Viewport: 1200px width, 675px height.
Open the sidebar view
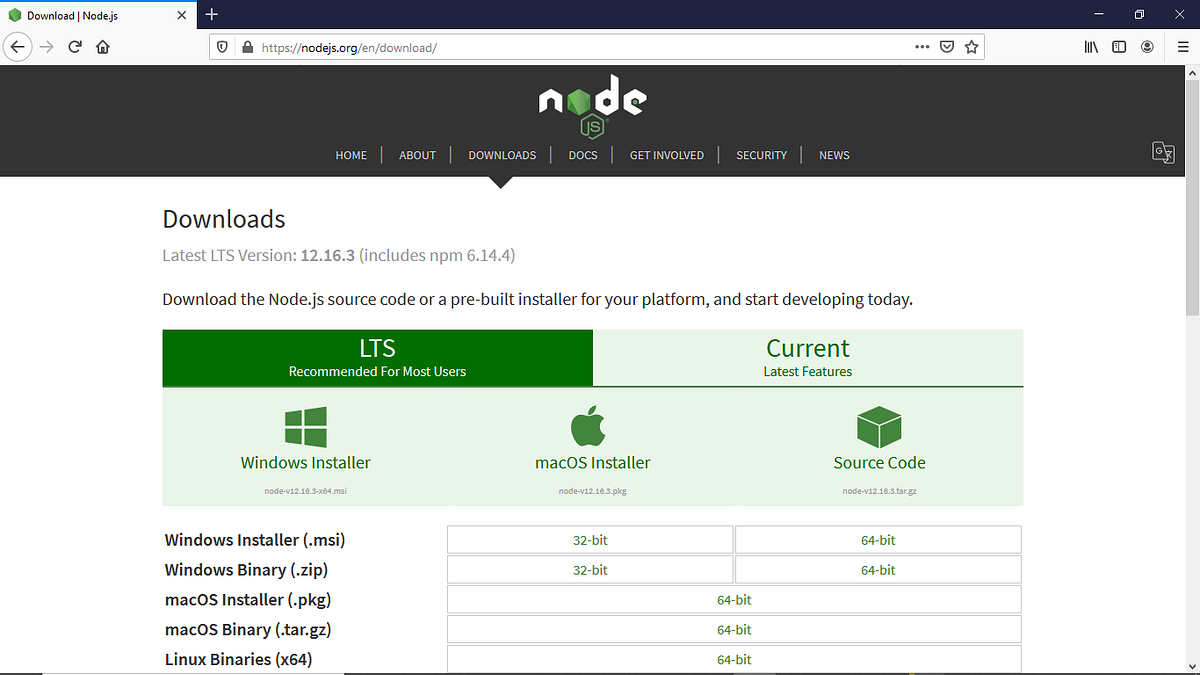point(1119,46)
